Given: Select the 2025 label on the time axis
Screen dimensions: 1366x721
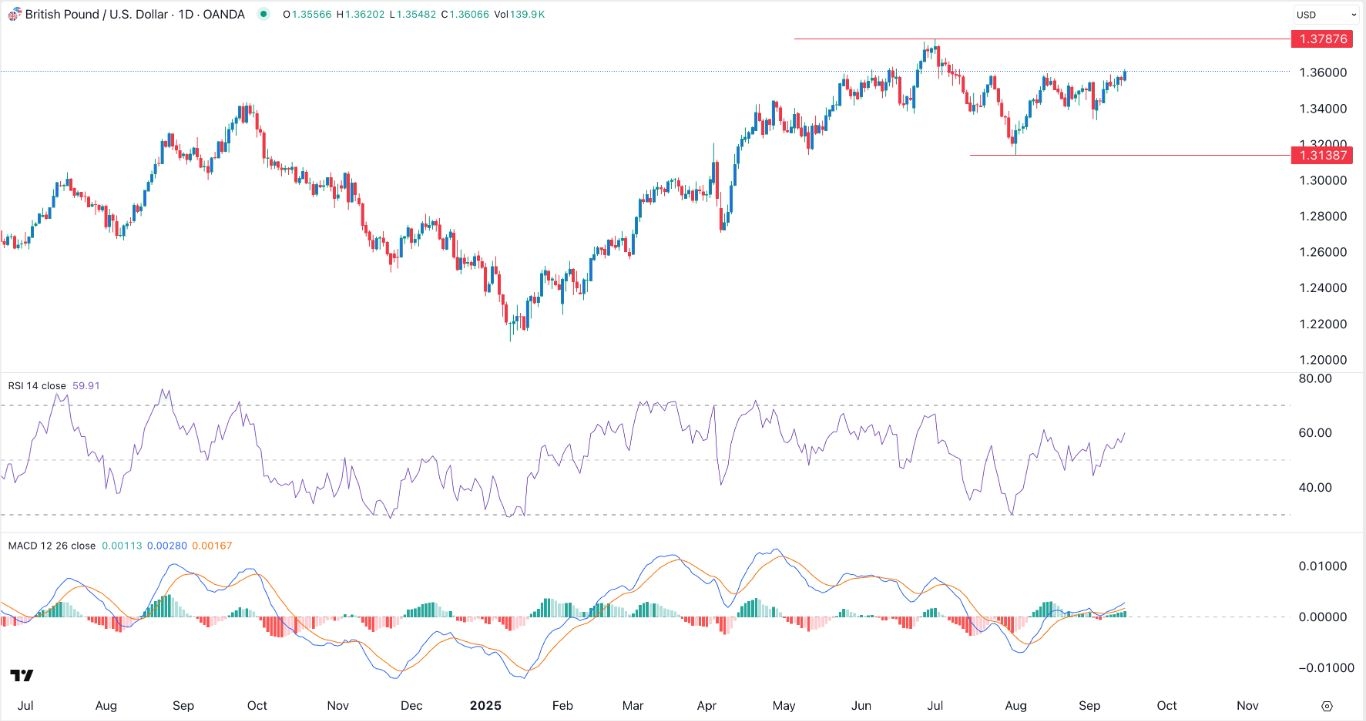Looking at the screenshot, I should click(x=486, y=705).
